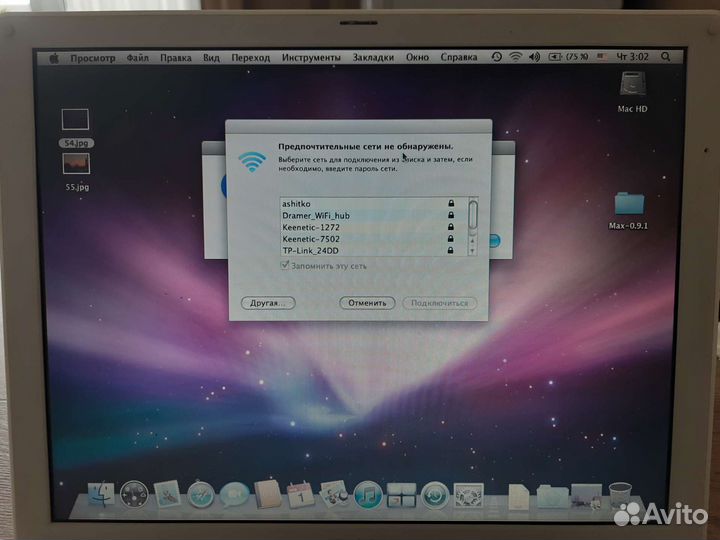Click the minimized picture window in the Dock
720x540 pixels.
586,496
